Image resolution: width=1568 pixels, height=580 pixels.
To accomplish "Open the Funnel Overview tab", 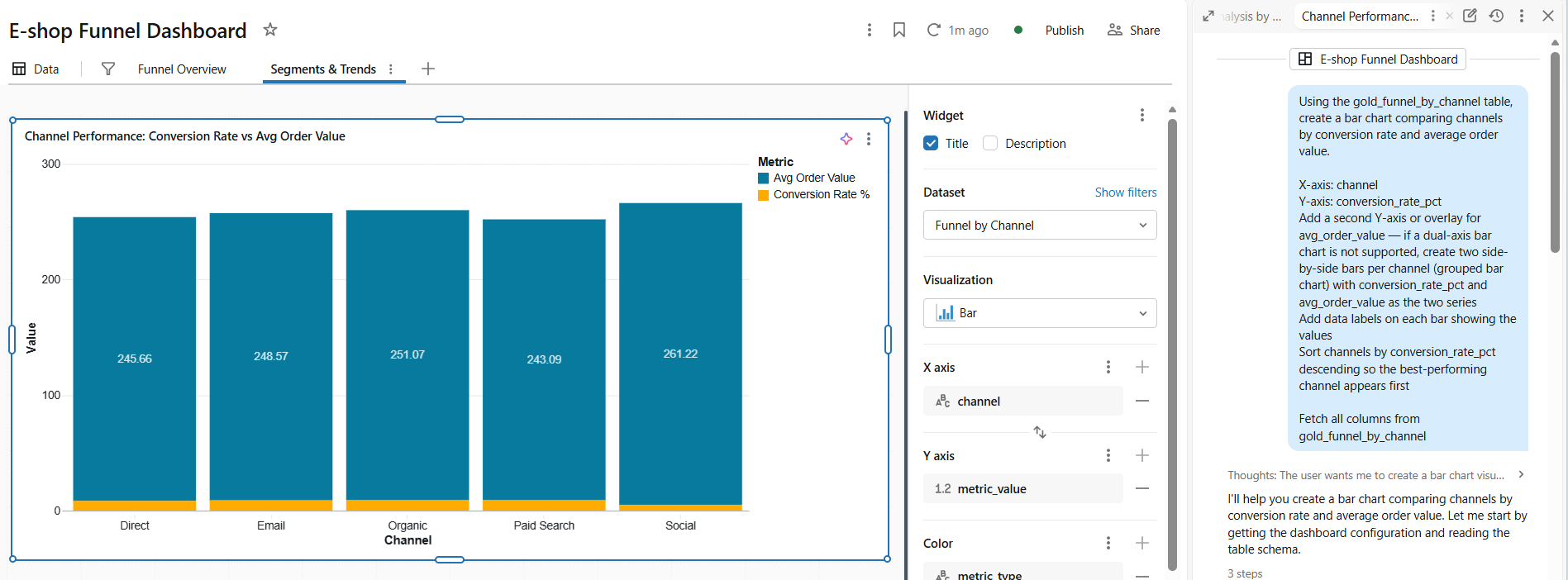I will (x=182, y=69).
